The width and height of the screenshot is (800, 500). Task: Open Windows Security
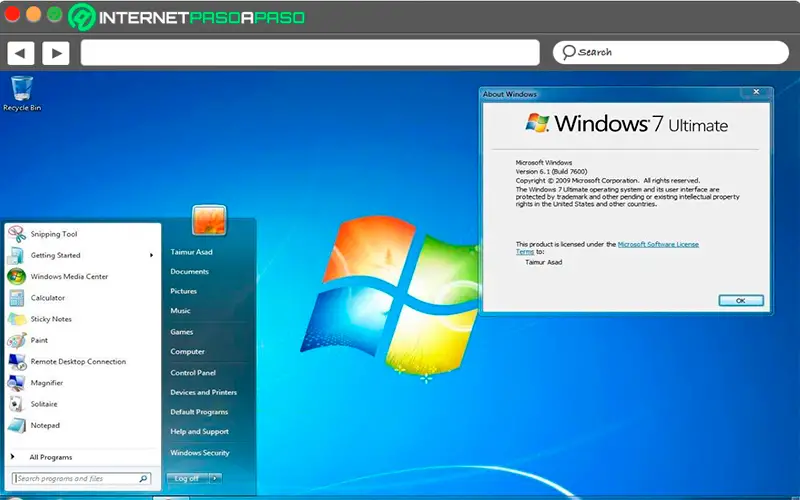tap(199, 453)
